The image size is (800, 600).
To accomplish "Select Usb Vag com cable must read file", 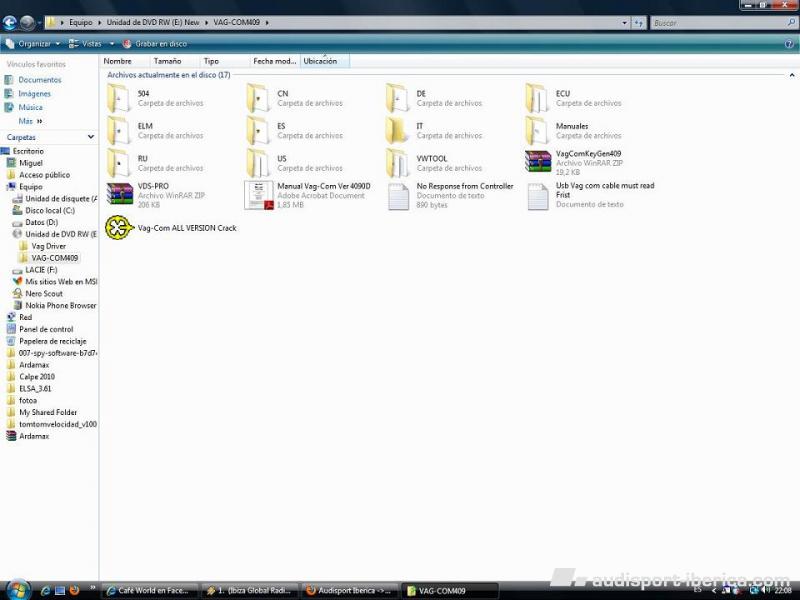I will (591, 195).
